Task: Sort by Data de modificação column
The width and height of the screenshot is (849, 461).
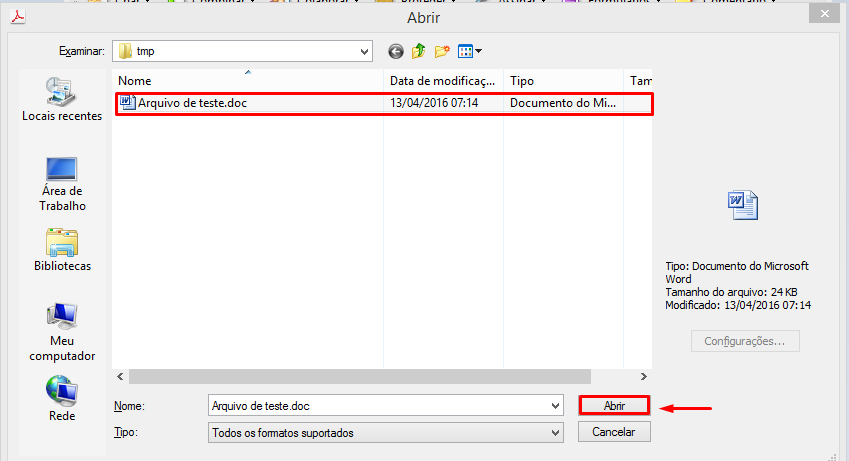Action: pos(442,80)
